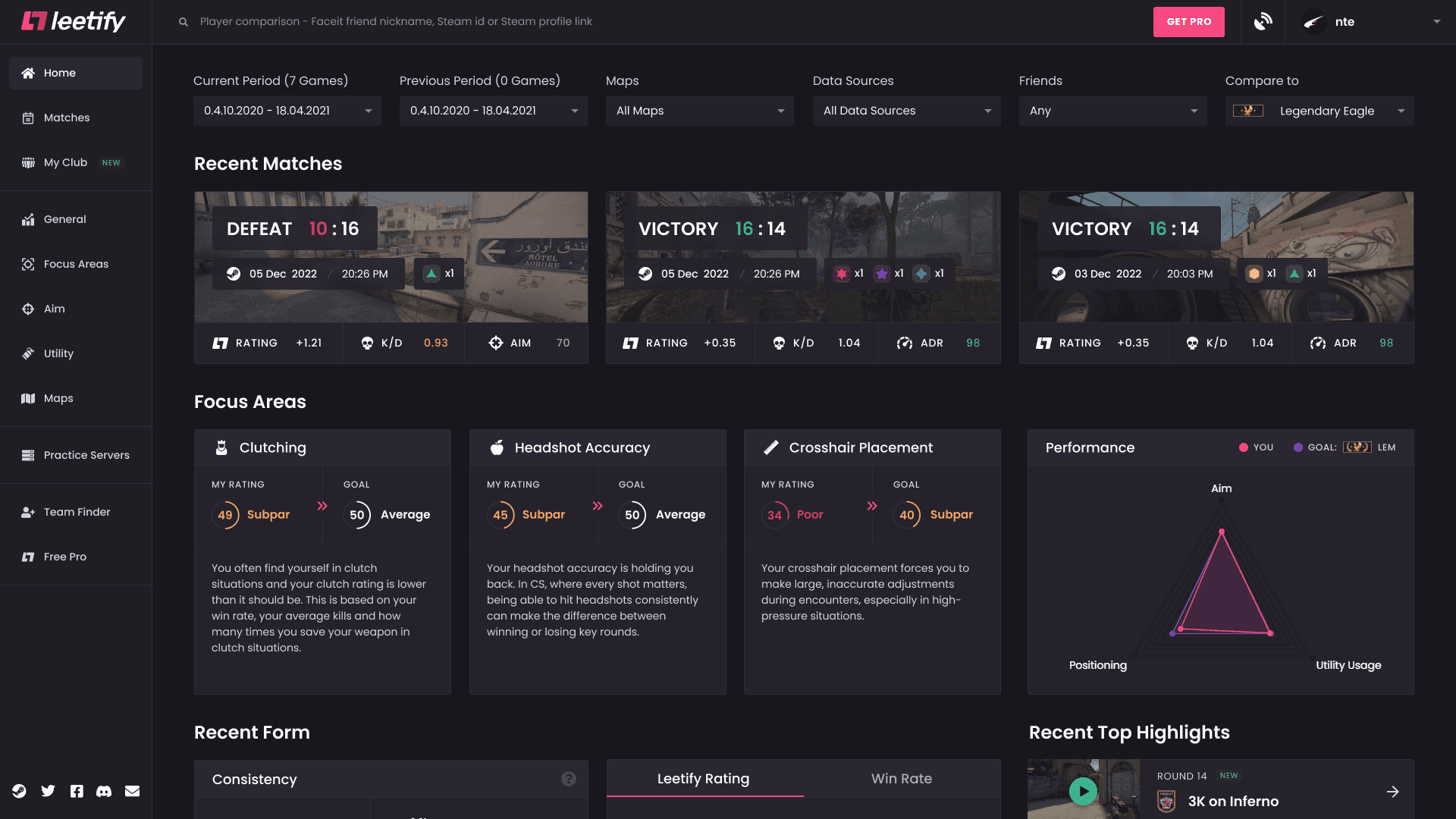Open My Club from the sidebar
The image size is (1456, 819).
coord(27,162)
